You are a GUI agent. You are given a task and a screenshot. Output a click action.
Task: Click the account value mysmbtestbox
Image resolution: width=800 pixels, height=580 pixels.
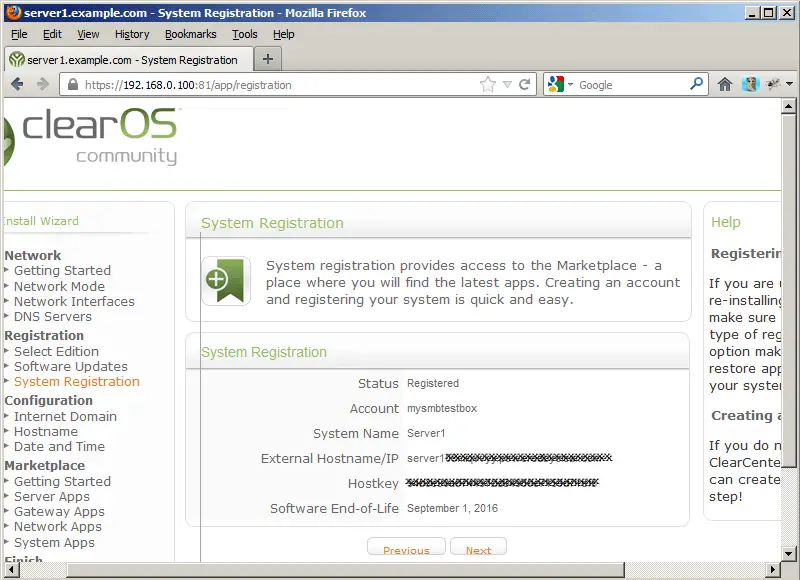442,409
